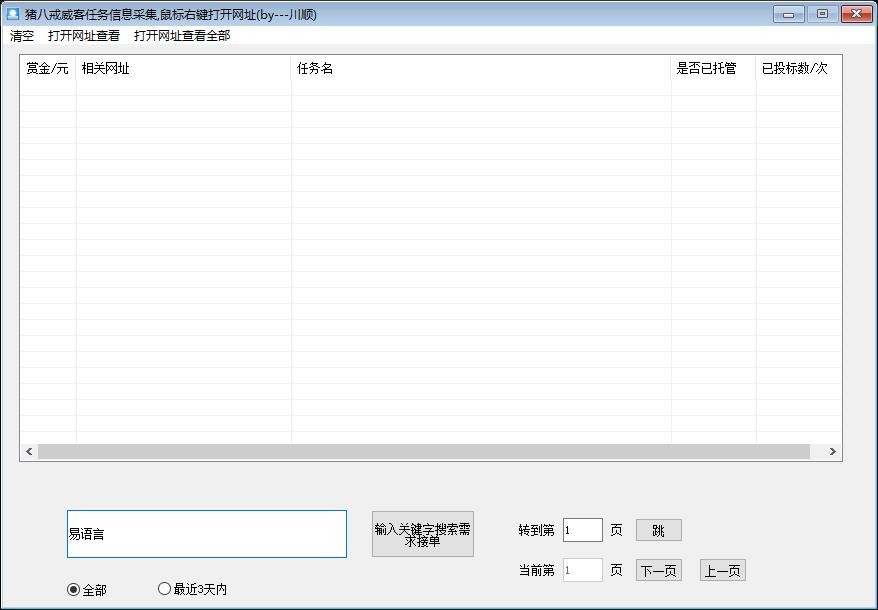Go to next page with 下一页
This screenshot has height=610, width=878.
(658, 570)
